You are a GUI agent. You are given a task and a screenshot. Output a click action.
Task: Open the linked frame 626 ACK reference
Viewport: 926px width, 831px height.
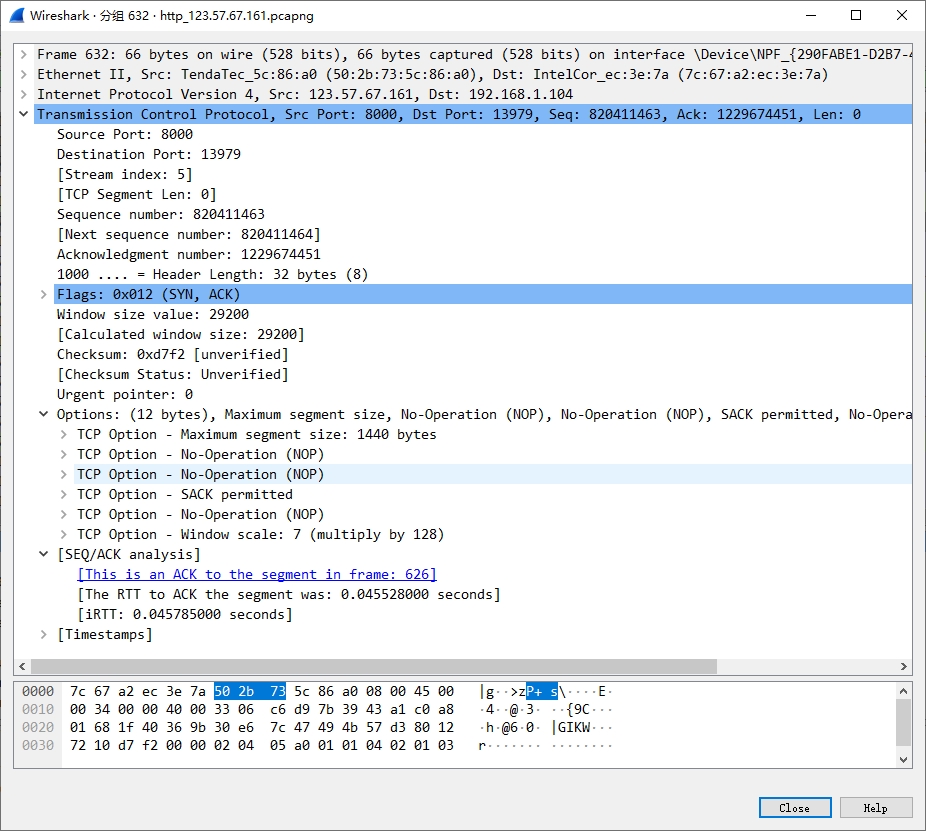click(x=257, y=574)
